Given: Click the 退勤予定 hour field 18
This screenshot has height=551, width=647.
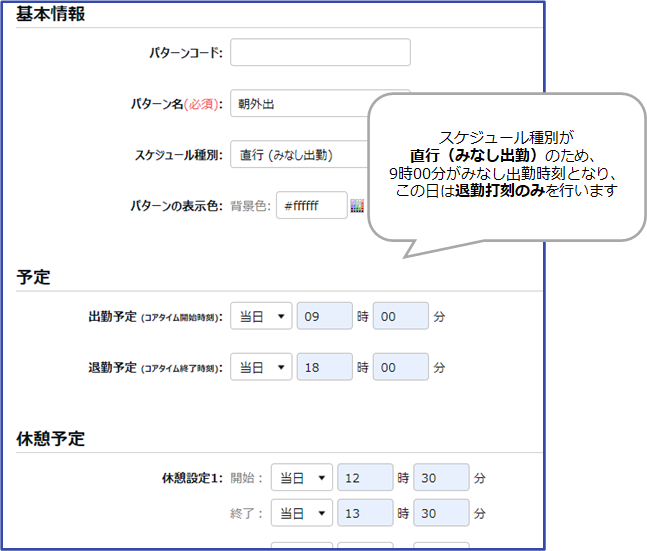Looking at the screenshot, I should coord(325,367).
